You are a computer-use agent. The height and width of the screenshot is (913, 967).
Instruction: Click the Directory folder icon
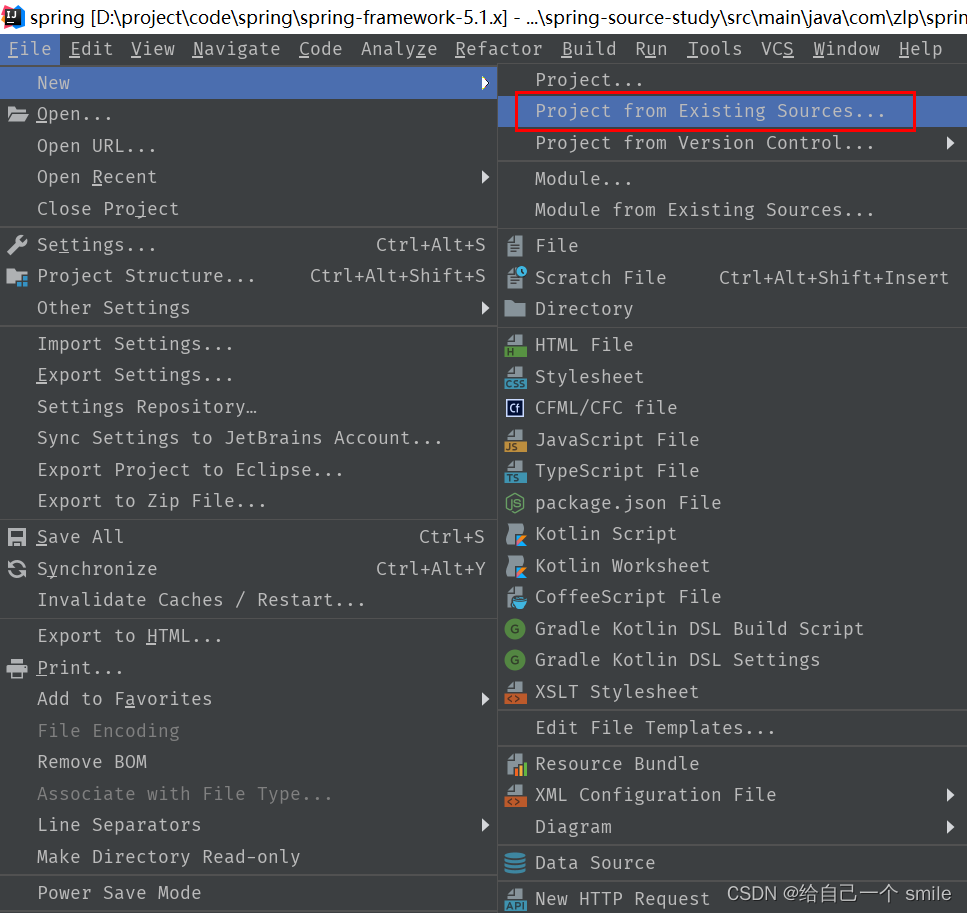[x=515, y=308]
